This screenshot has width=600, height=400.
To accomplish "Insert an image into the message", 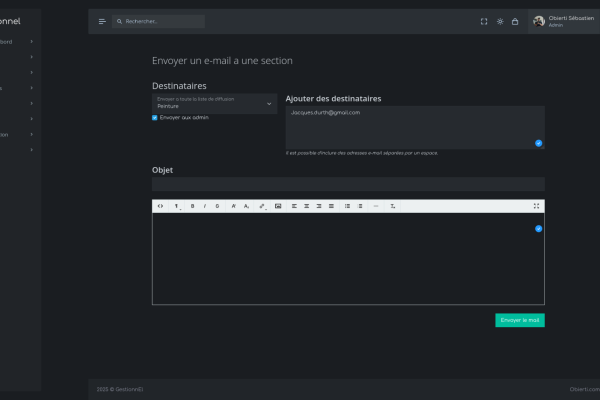I will coord(278,206).
